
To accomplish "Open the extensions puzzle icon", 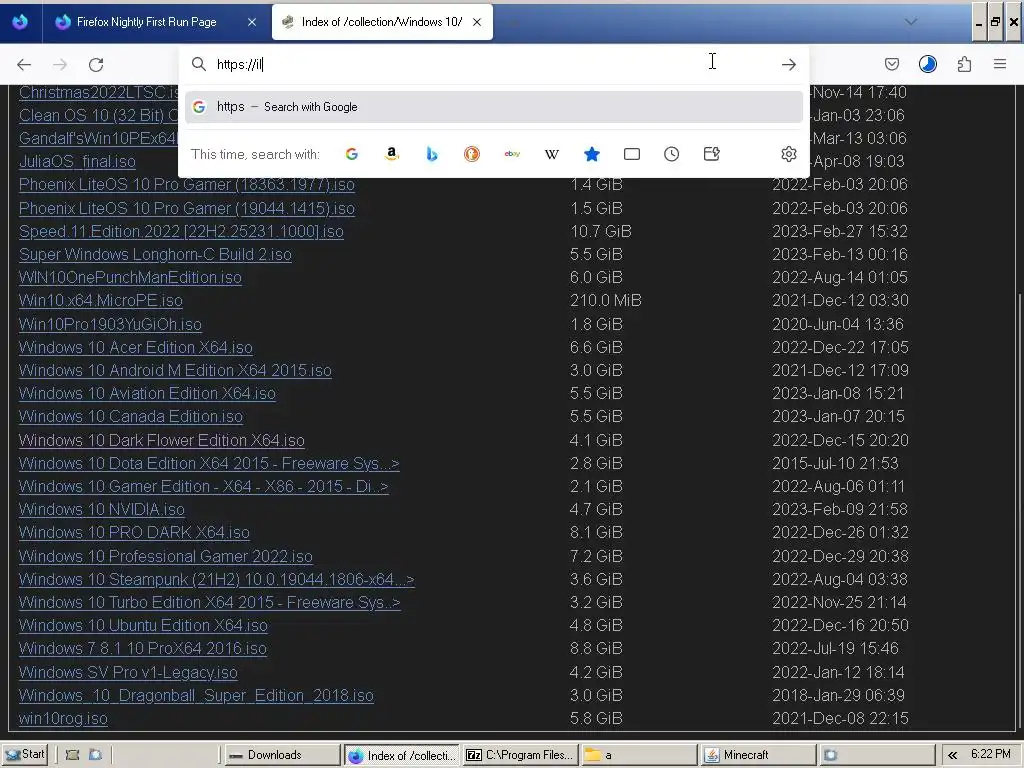I will coord(964,64).
